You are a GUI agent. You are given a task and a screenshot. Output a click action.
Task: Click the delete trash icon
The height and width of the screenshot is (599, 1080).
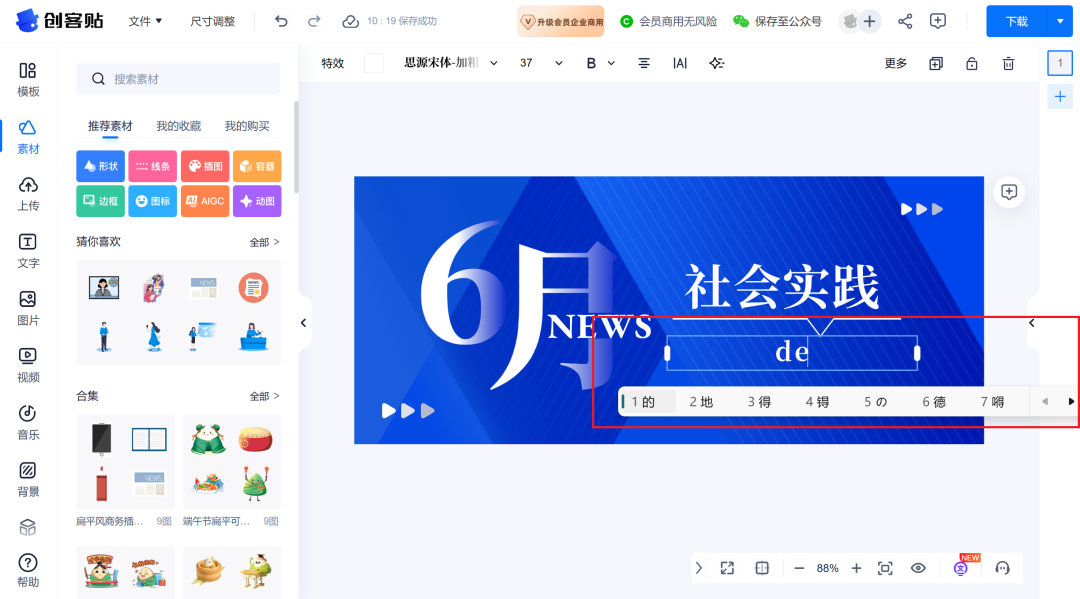pyautogui.click(x=1008, y=63)
